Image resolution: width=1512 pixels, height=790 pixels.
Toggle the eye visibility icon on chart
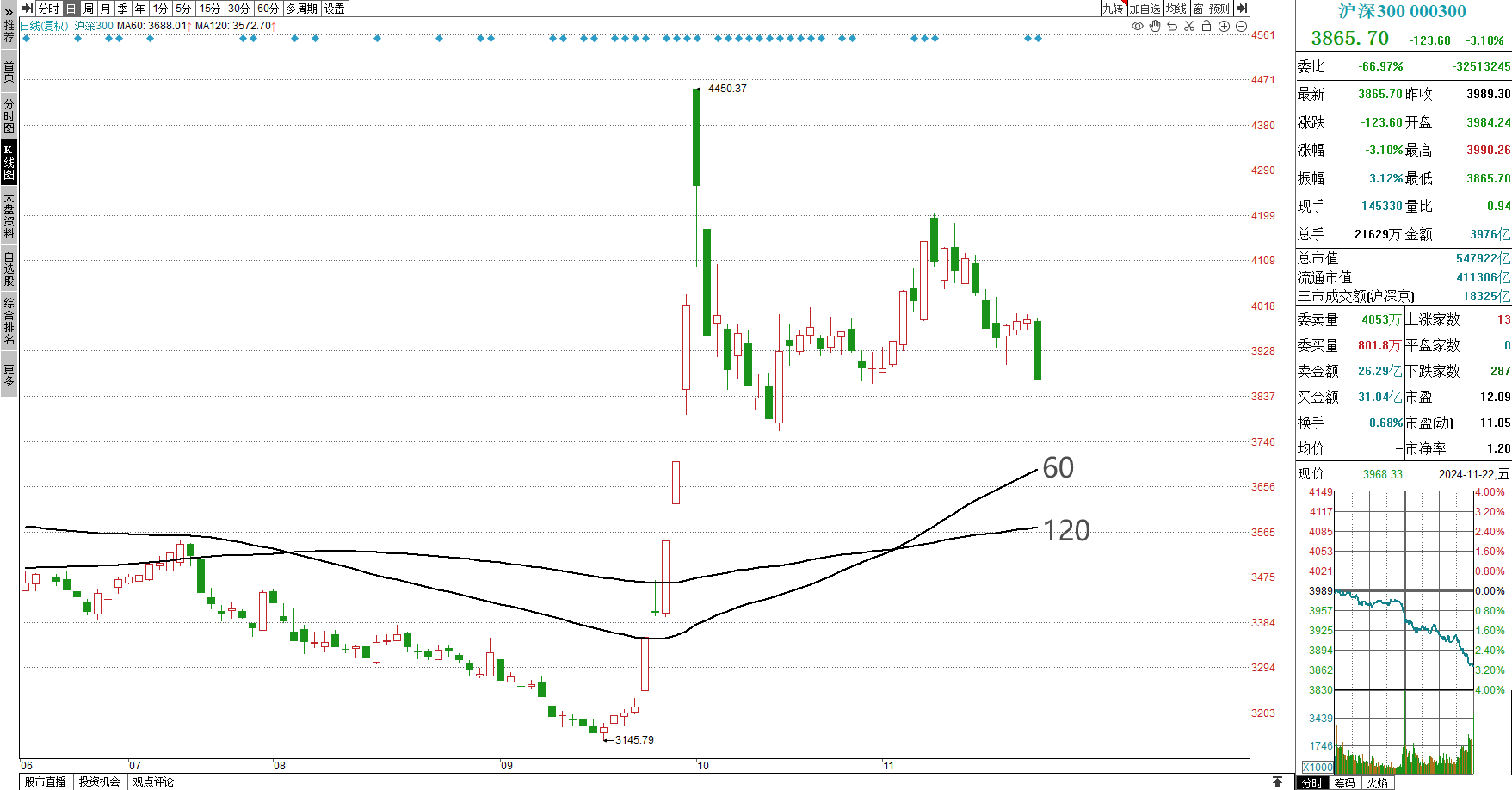point(1138,27)
